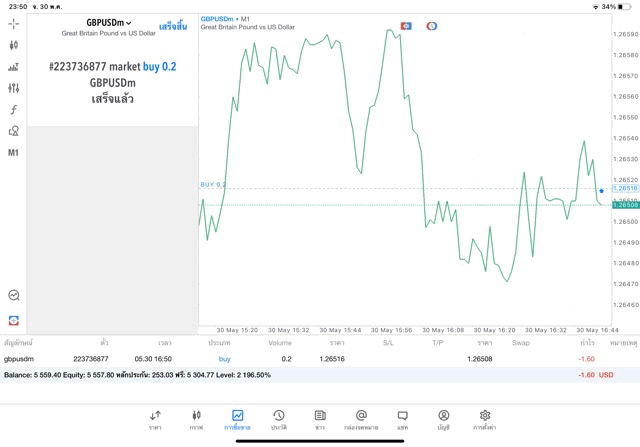The width and height of the screenshot is (640, 447).
Task: Select the crosshair tool in the sidebar
Action: pos(13,23)
